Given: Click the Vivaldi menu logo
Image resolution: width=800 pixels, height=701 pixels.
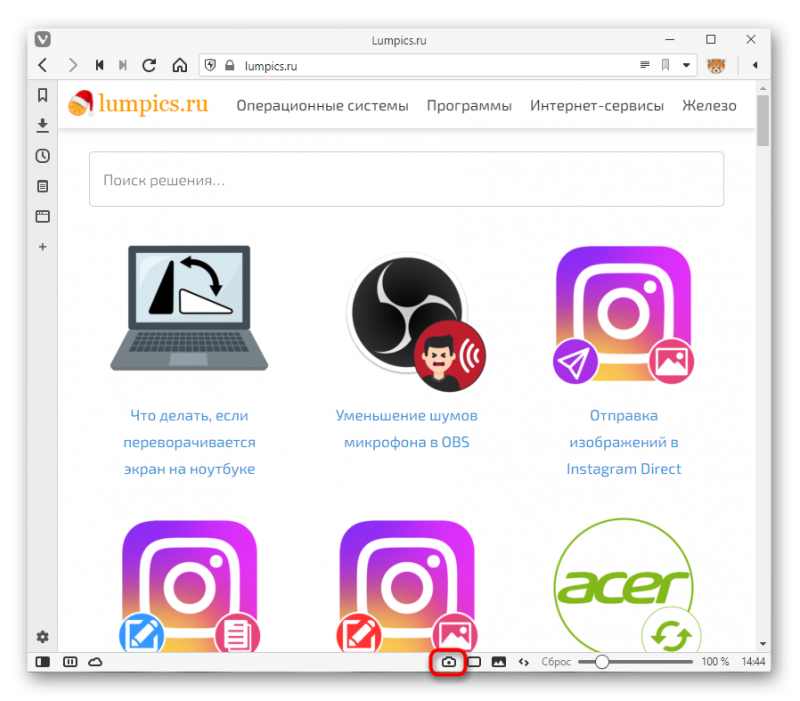Looking at the screenshot, I should click(x=43, y=39).
